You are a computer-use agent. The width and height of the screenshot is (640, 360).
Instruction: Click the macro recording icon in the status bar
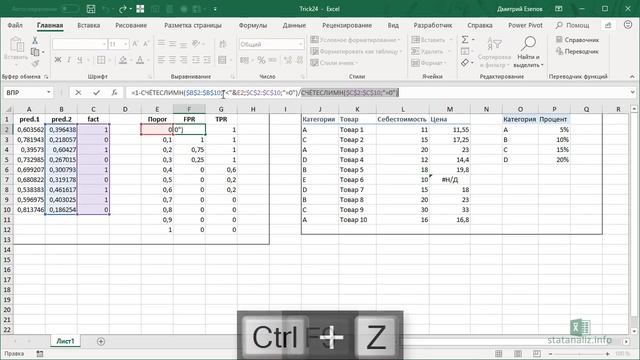[x=40, y=354]
